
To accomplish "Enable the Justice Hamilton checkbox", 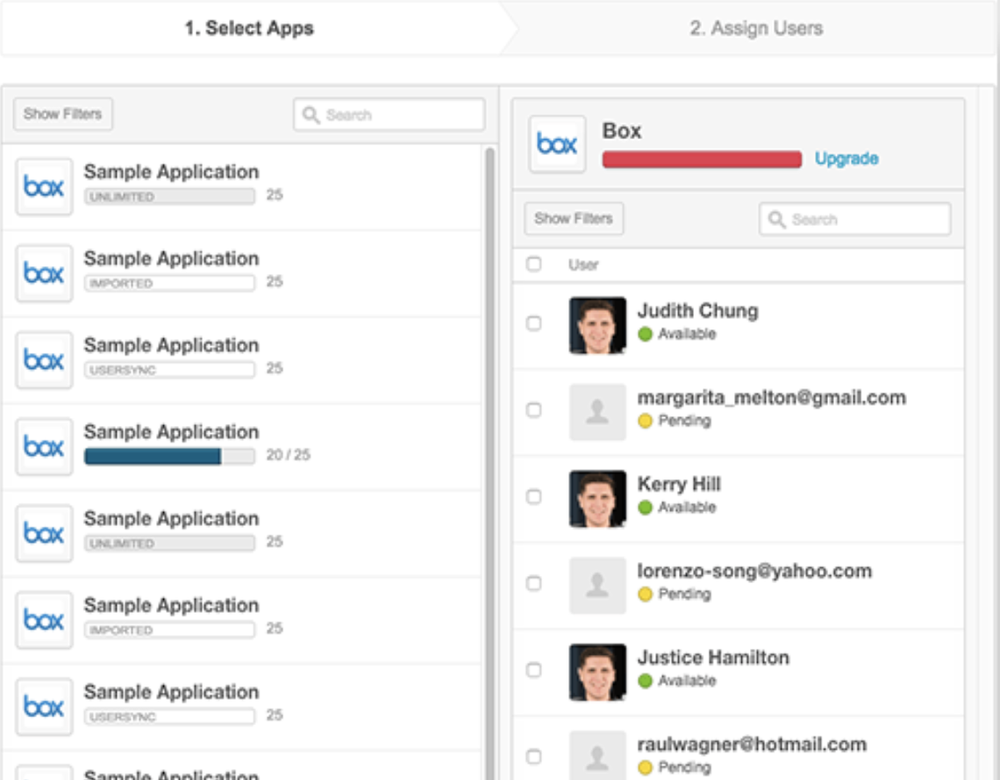I will click(534, 670).
